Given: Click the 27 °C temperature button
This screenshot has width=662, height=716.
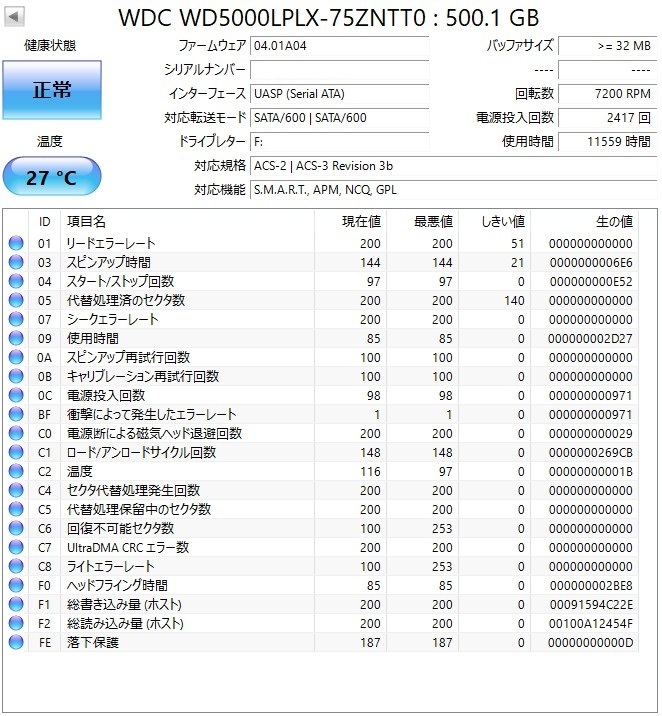Looking at the screenshot, I should point(52,177).
